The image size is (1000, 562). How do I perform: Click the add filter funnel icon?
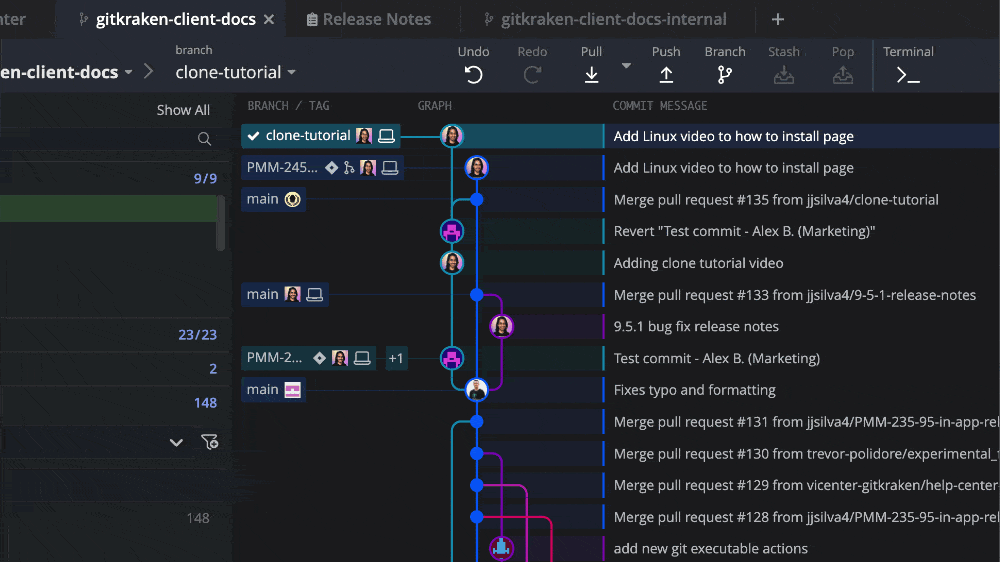point(209,441)
